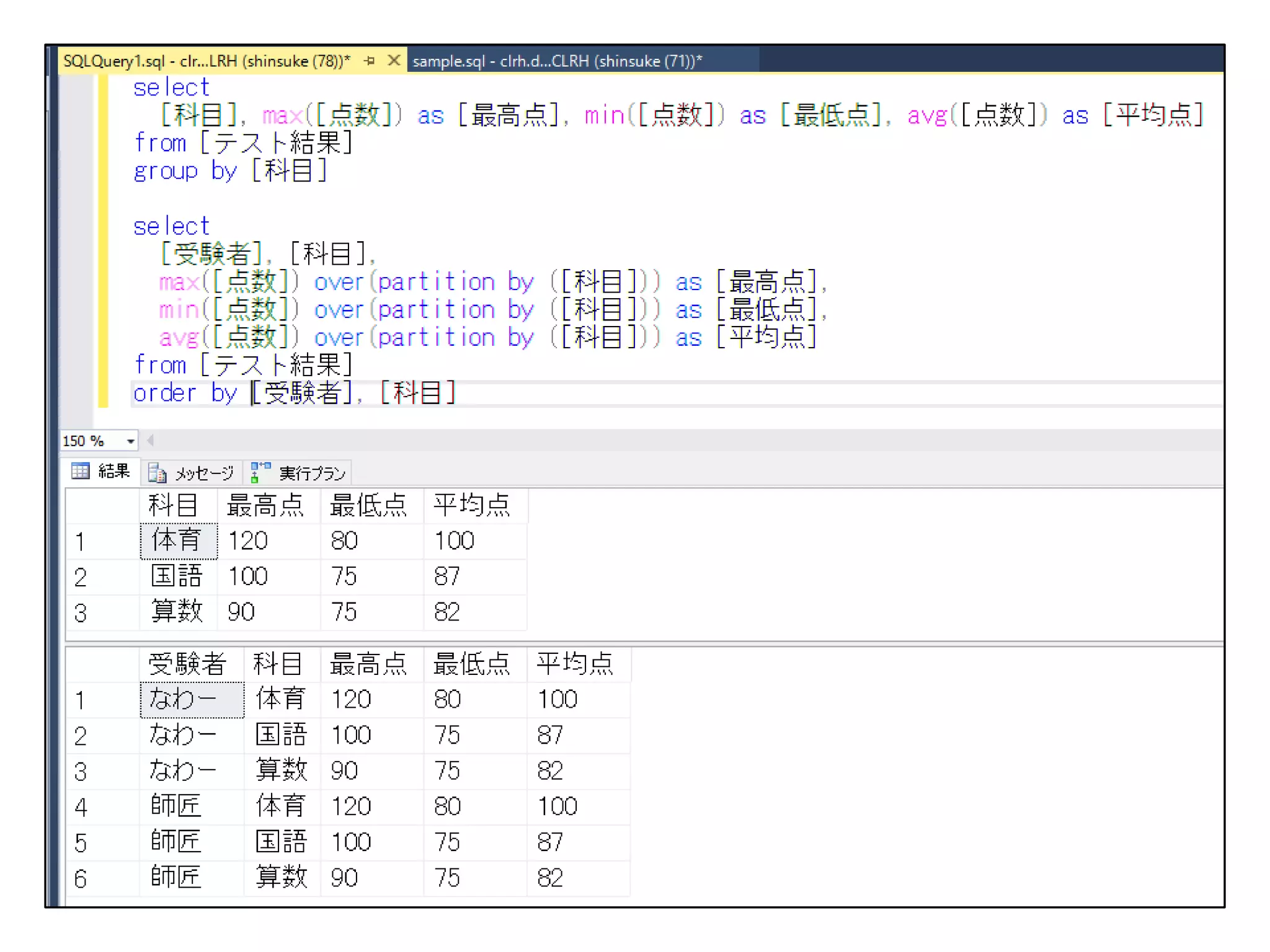Viewport: 1270px width, 952px height.
Task: Click the message document icon
Action: coord(157,474)
